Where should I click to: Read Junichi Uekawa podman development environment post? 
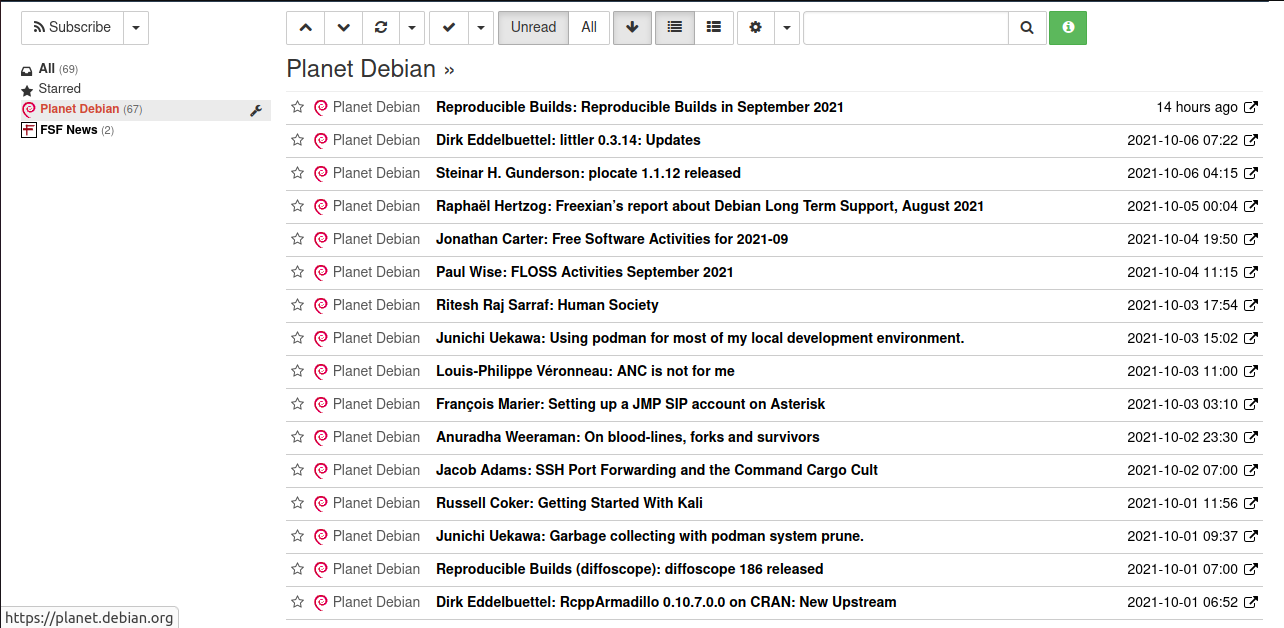pyautogui.click(x=700, y=338)
